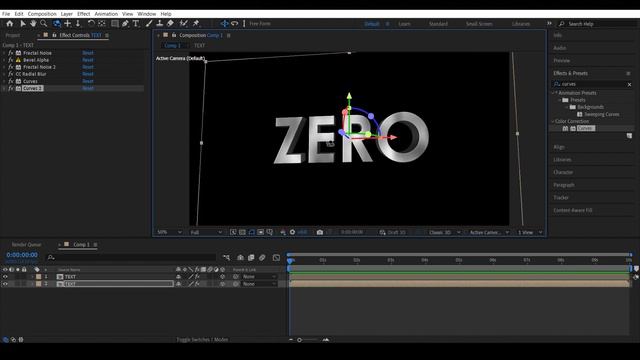Screen dimensions: 640x360
Task: Select the Rectangle shape tool
Action: 115,24
